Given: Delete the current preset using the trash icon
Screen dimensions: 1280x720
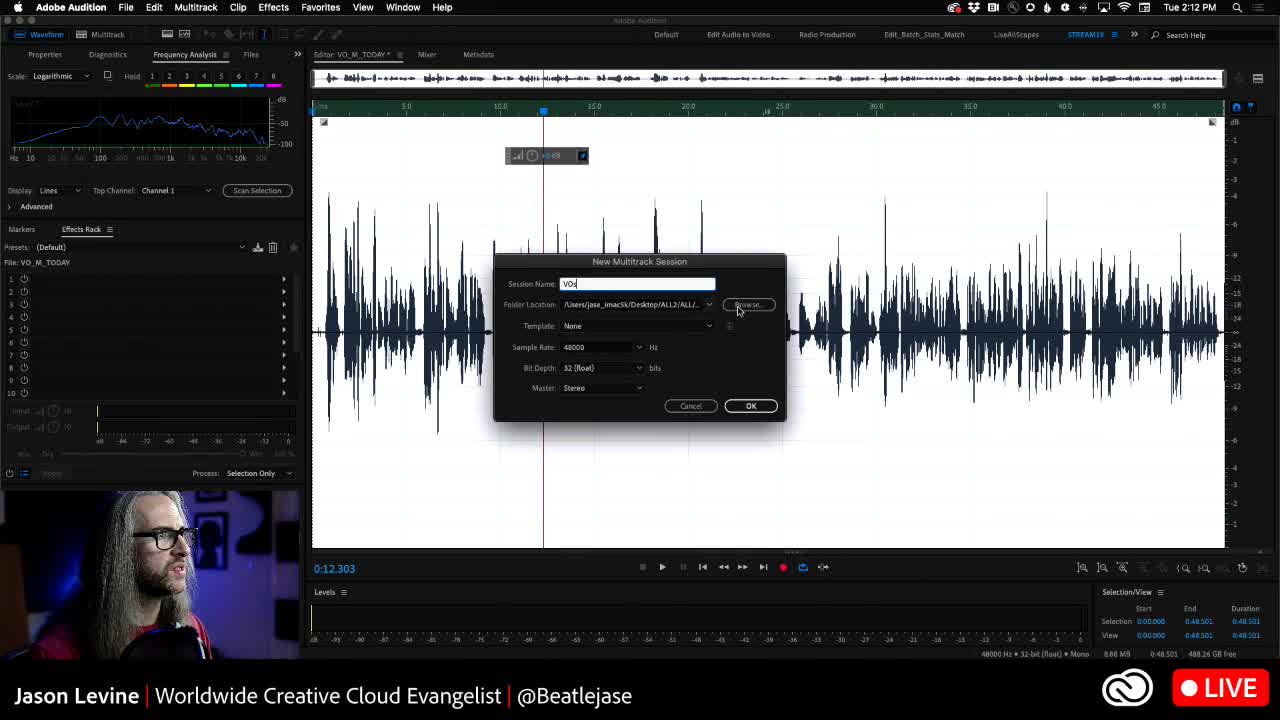Looking at the screenshot, I should (x=273, y=247).
